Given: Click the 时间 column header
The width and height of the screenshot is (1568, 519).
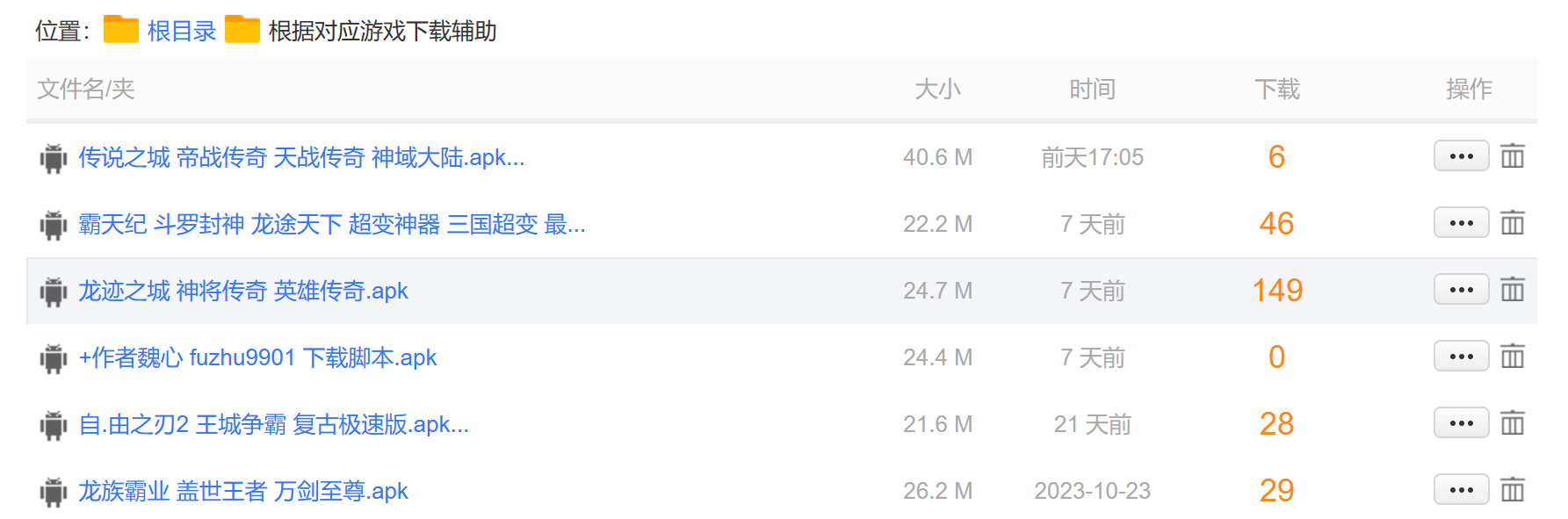Looking at the screenshot, I should (x=1092, y=89).
